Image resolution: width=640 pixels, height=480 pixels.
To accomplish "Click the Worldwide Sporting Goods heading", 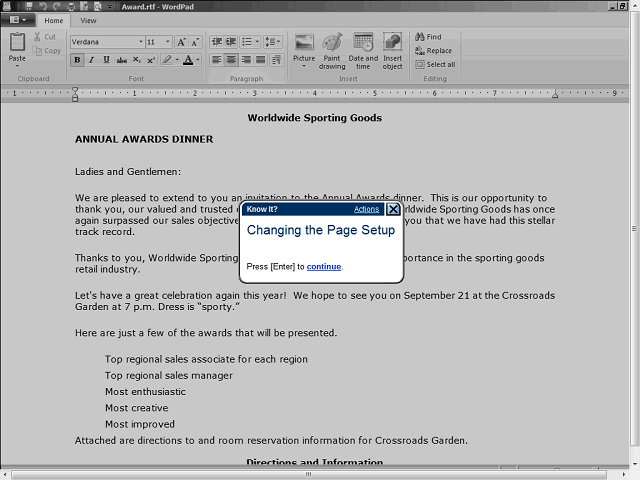I will point(314,118).
